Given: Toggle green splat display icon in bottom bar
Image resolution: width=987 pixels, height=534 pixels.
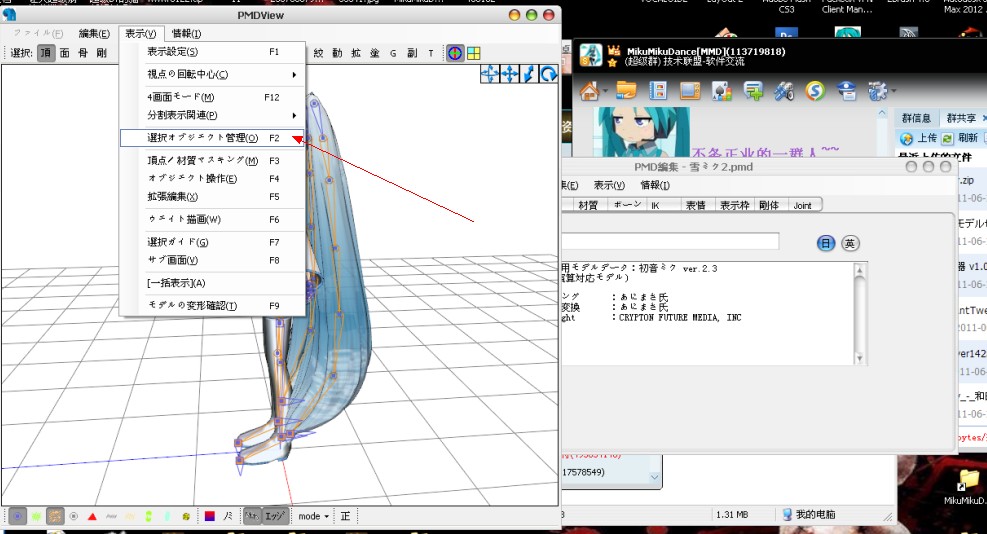Looking at the screenshot, I should (x=36, y=516).
